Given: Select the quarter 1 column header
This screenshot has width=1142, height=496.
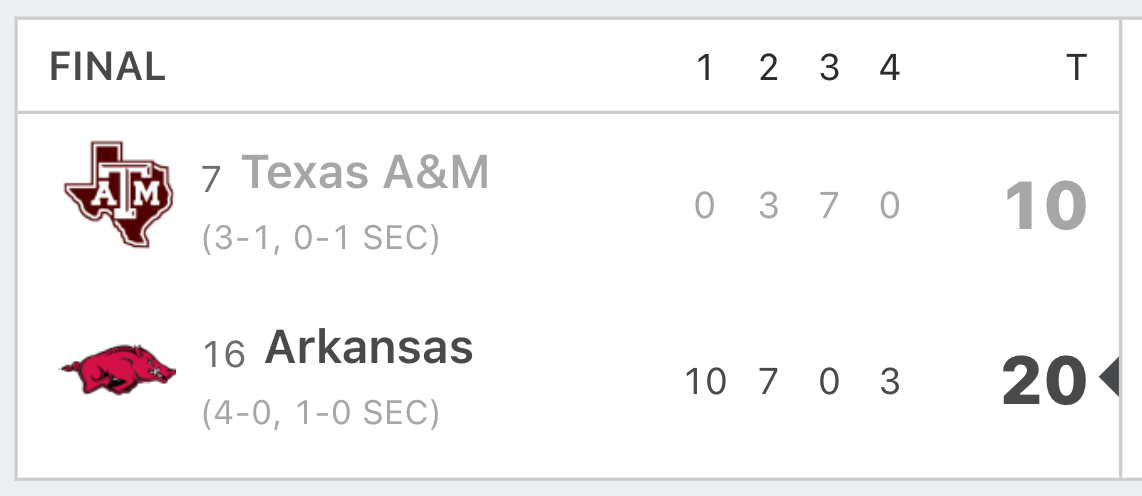Looking at the screenshot, I should click(704, 68).
